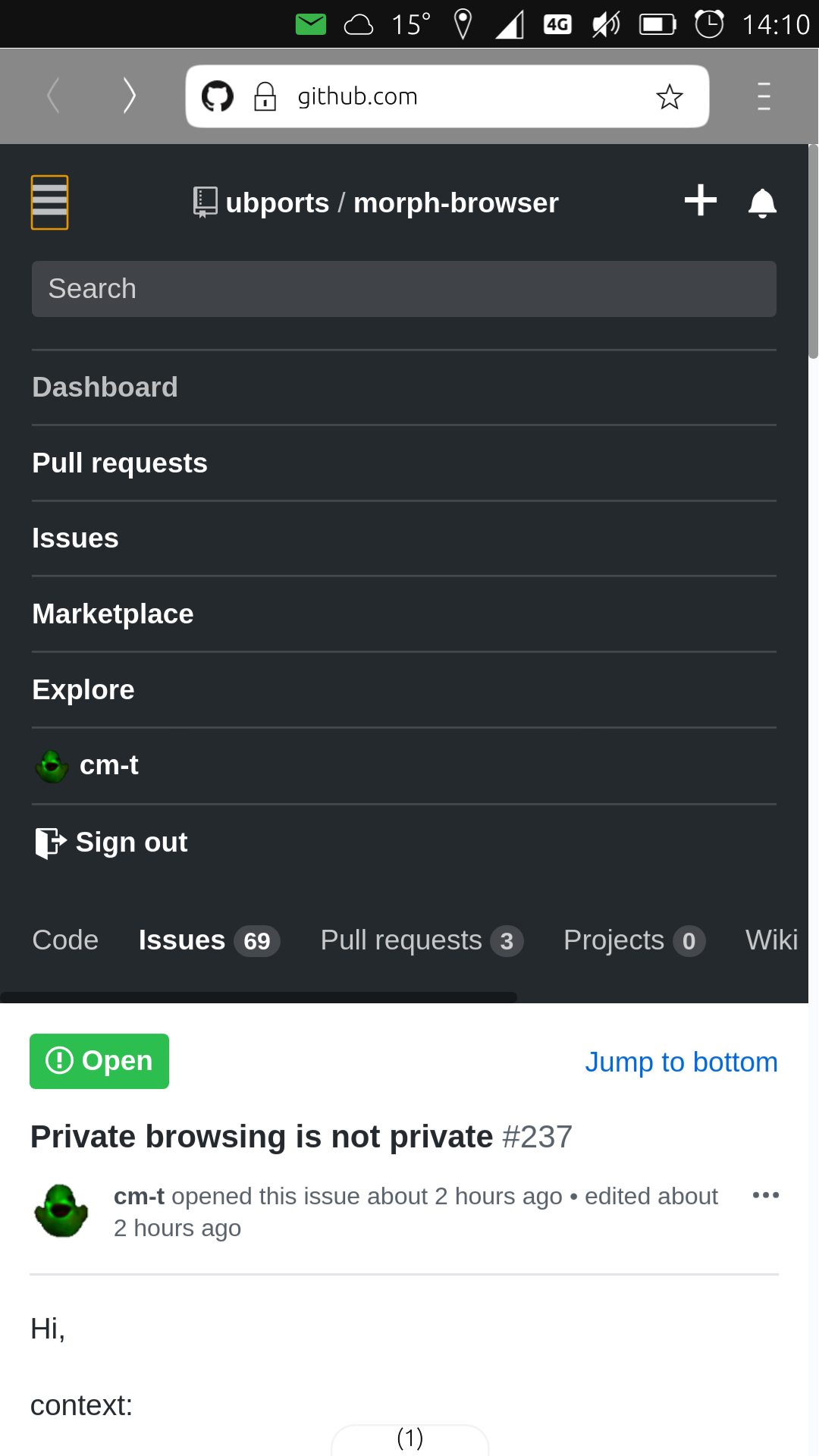Open the issue options ellipsis menu
This screenshot has height=1456, width=819.
(766, 1194)
